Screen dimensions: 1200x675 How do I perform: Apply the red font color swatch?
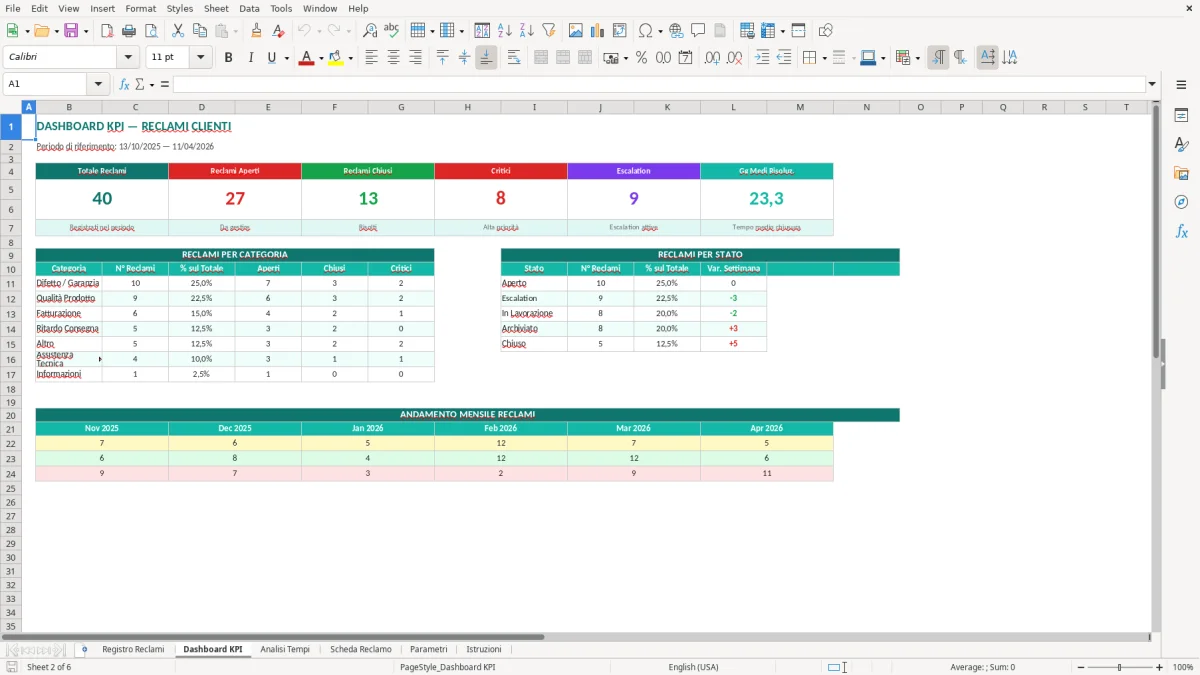(305, 58)
